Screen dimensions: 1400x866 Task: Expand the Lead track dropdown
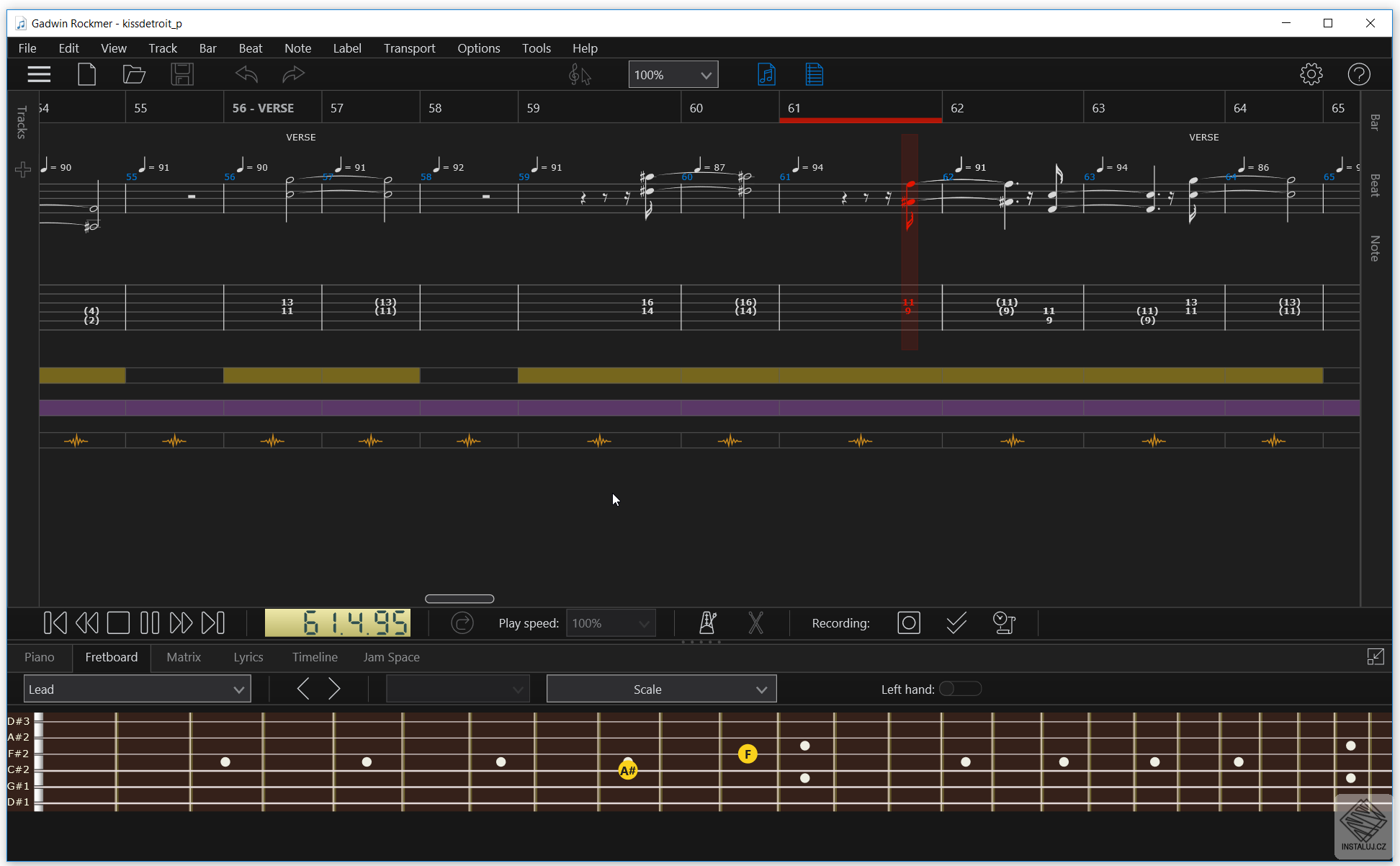(137, 689)
